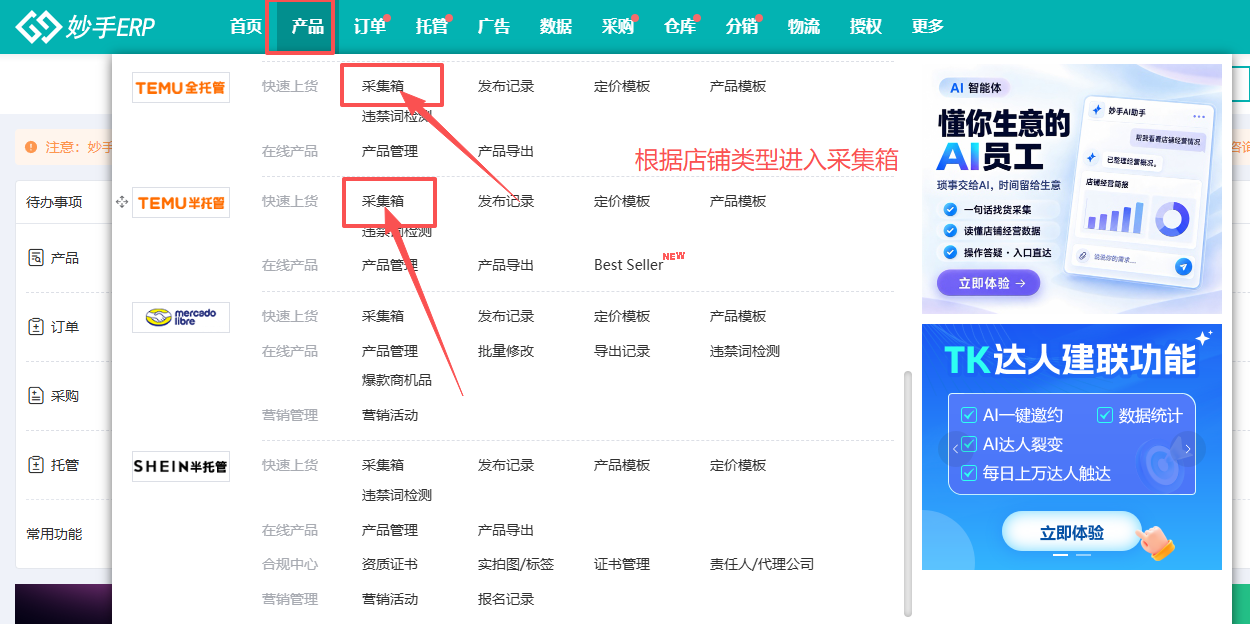Image resolution: width=1250 pixels, height=624 pixels.
Task: Open 违禁词检测 under Mercado Libre
Action: (x=745, y=351)
